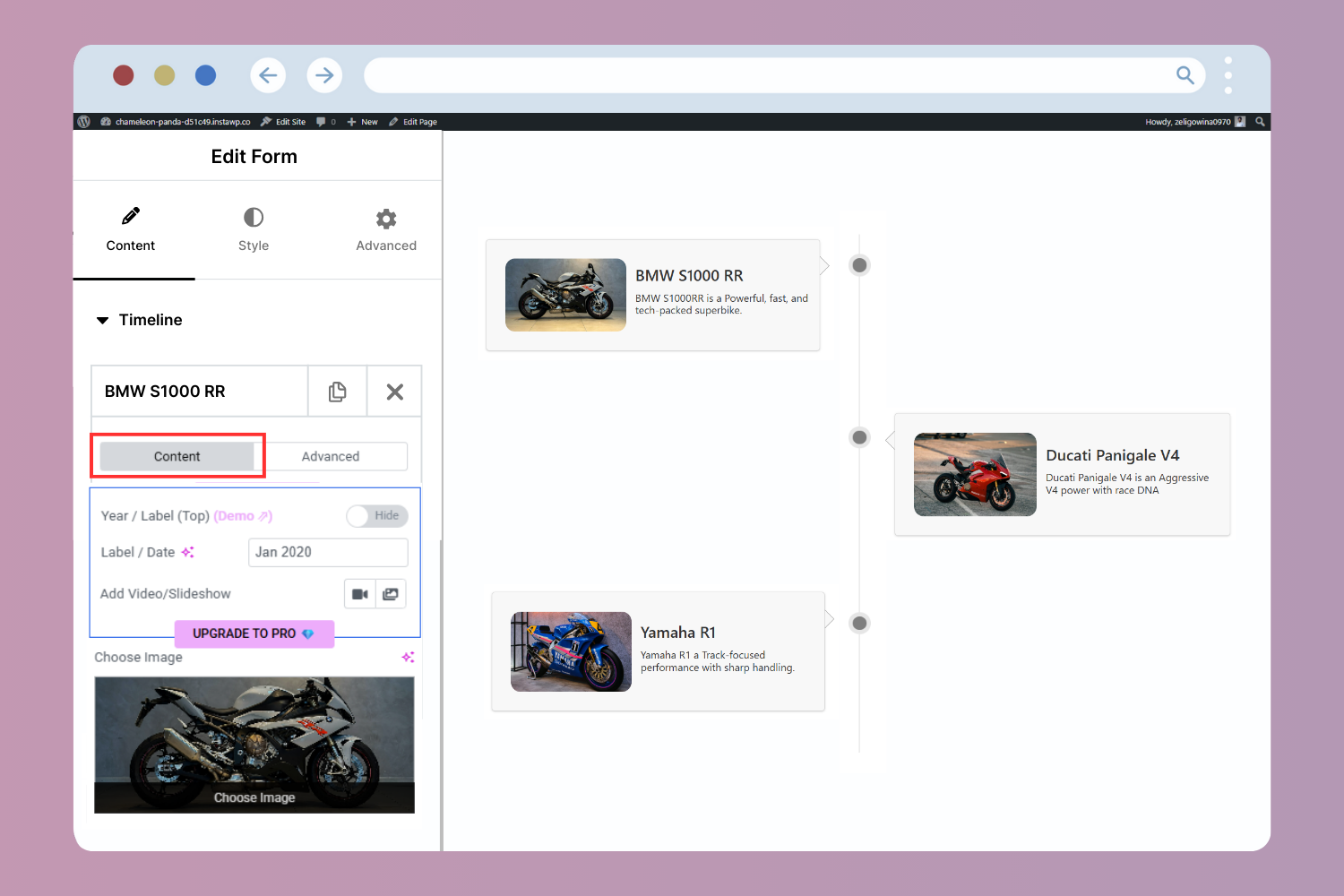The image size is (1344, 896).
Task: Click the Label / Date field label
Action: coord(138,552)
